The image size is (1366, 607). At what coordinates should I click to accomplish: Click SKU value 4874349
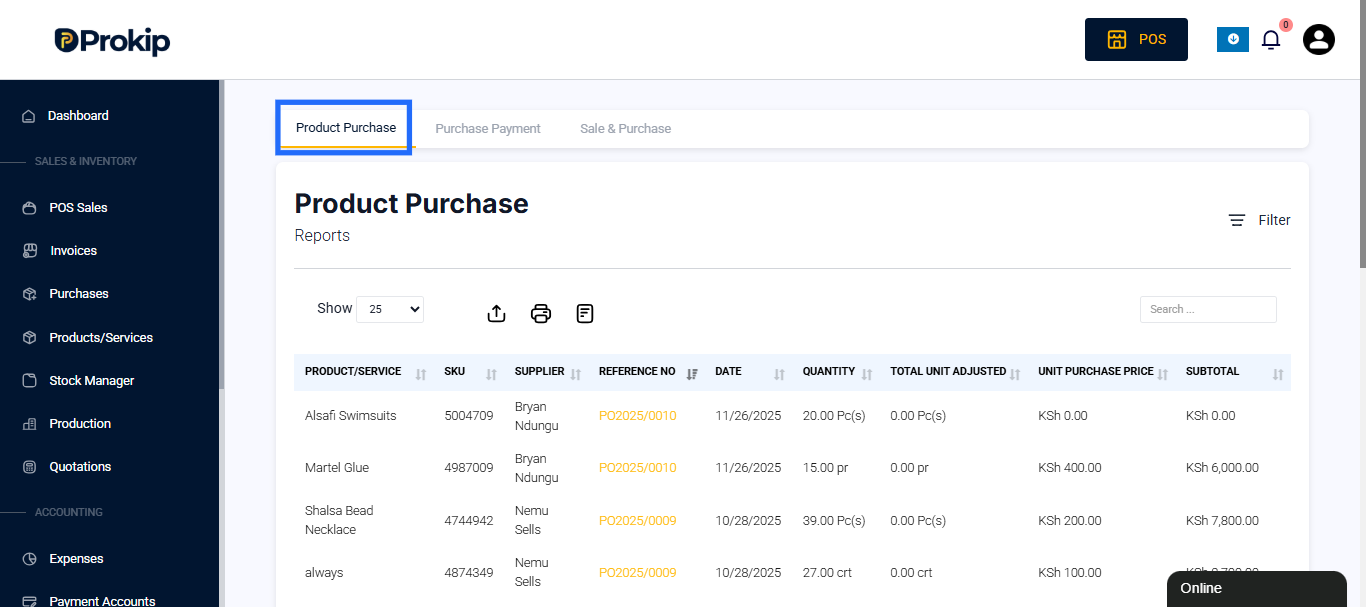coord(469,573)
